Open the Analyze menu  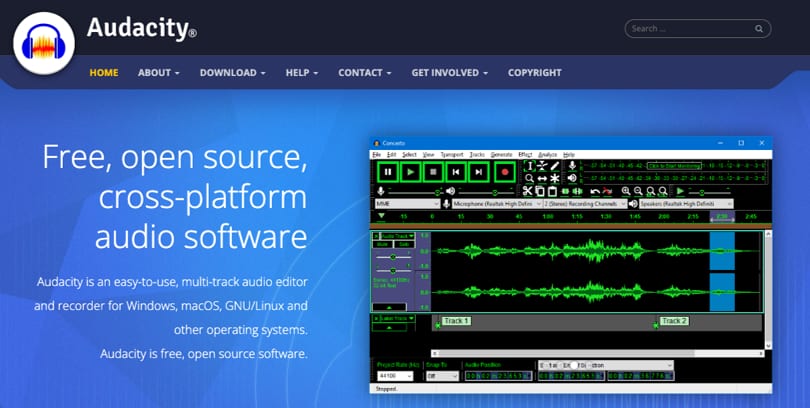pos(548,154)
